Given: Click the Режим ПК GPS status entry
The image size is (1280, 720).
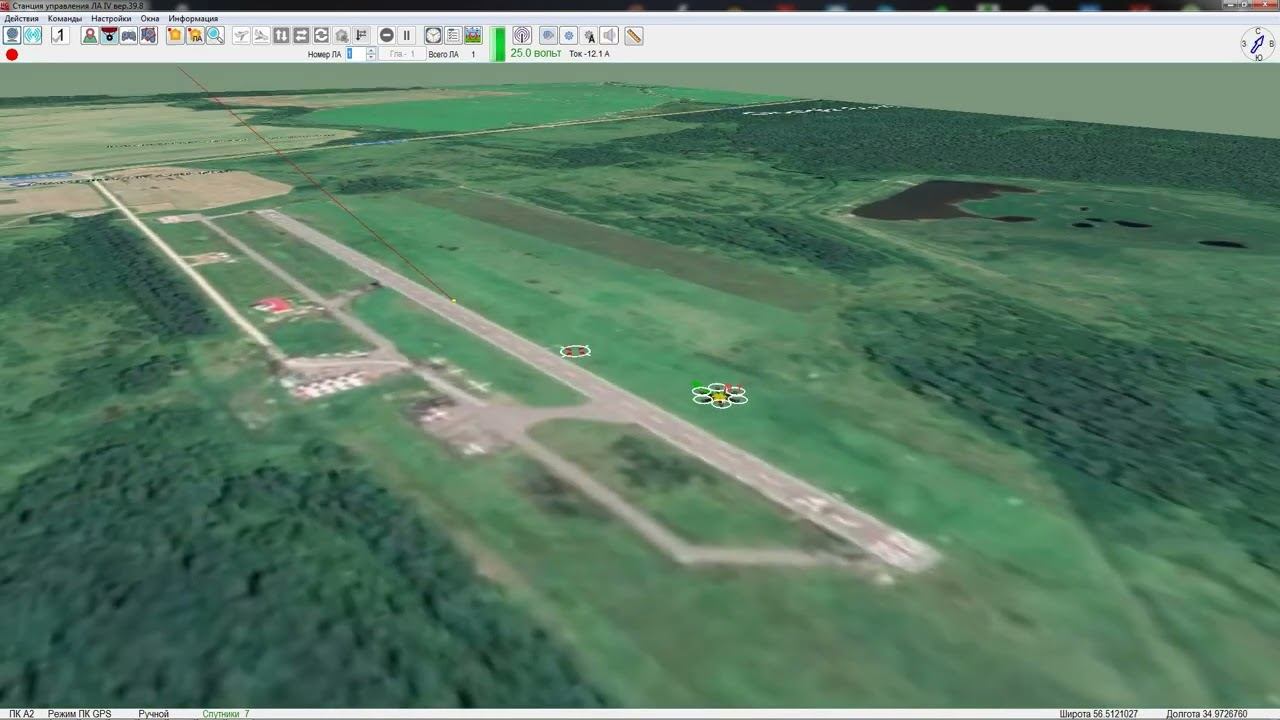Looking at the screenshot, I should pos(80,714).
